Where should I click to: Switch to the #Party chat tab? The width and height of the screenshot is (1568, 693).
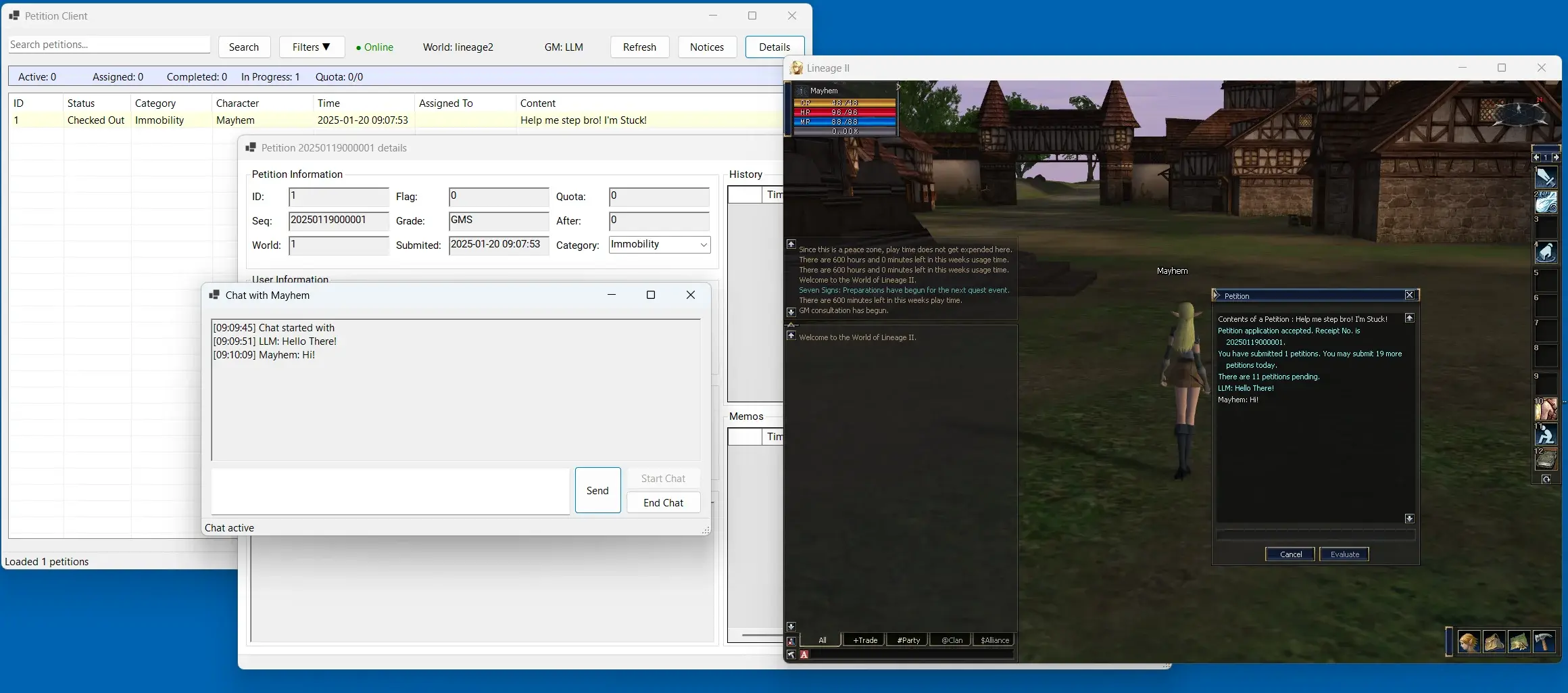pyautogui.click(x=908, y=640)
